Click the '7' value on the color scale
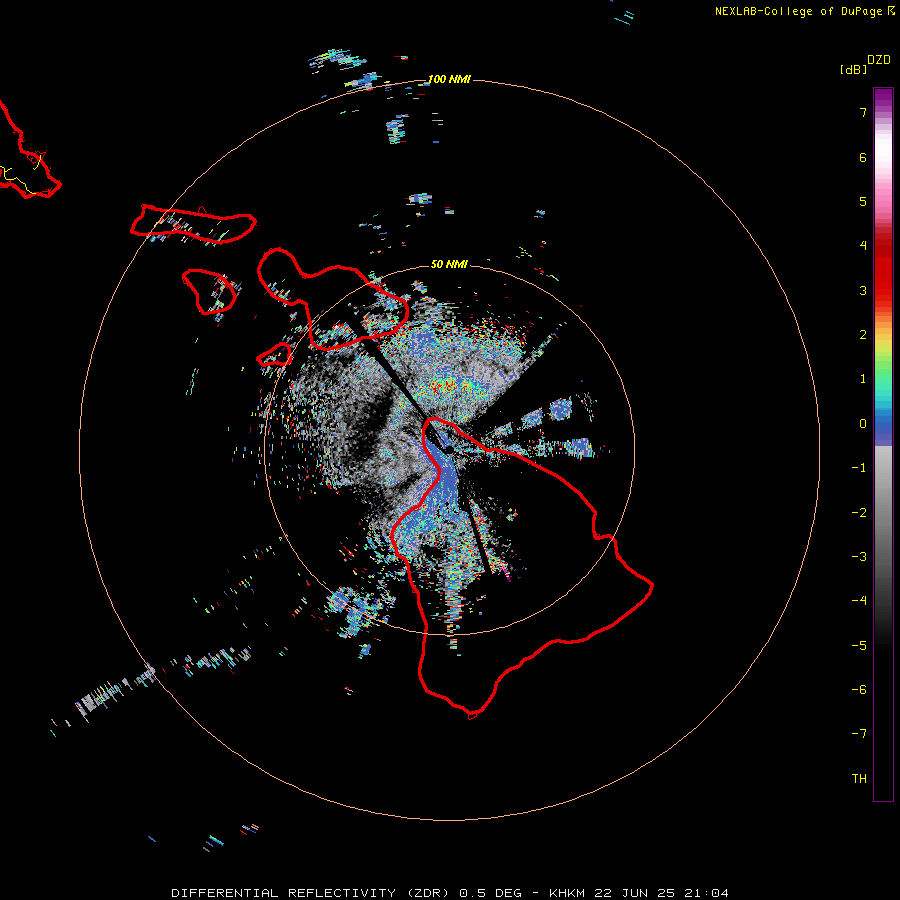900x900 pixels. point(863,112)
